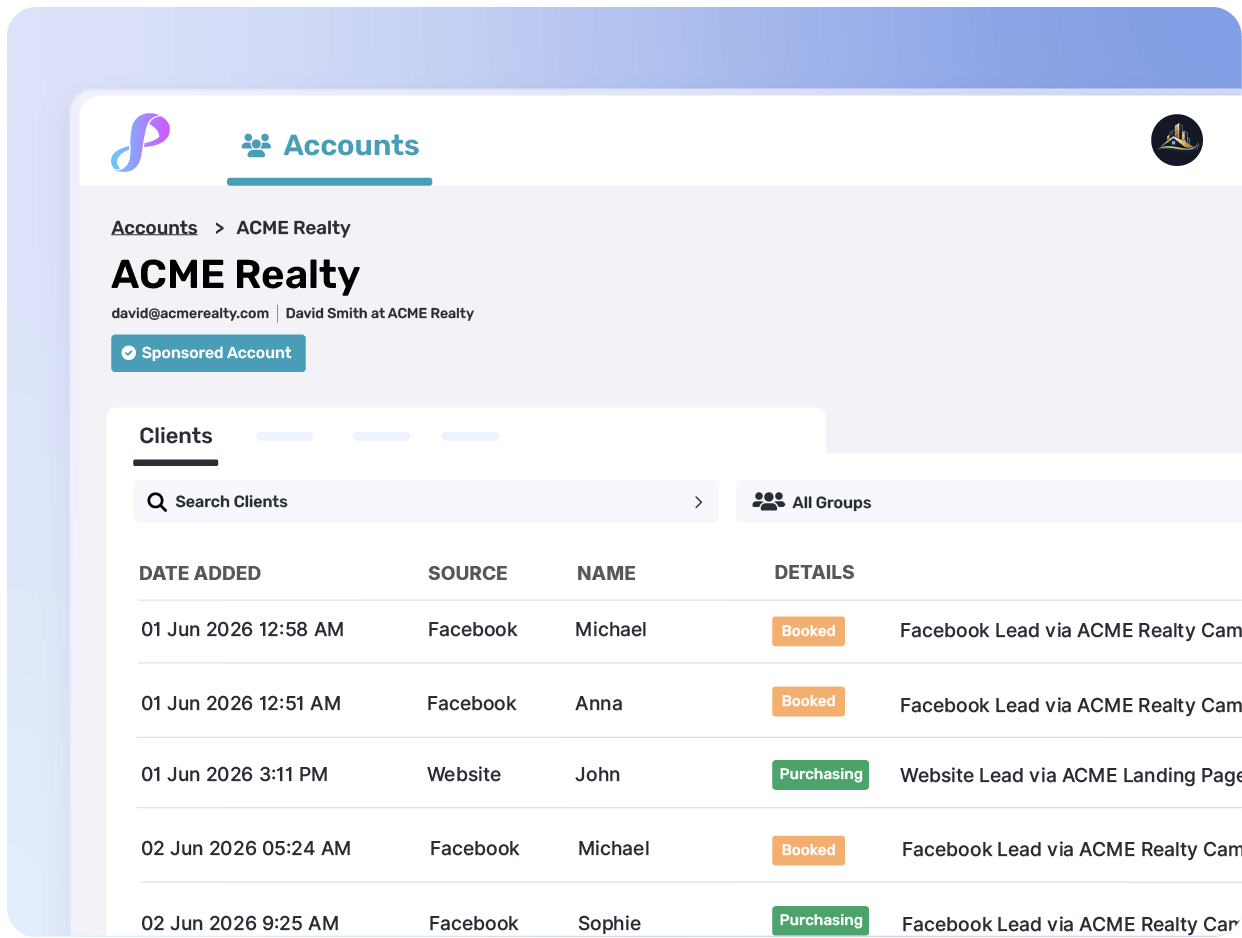Click the Sponsored Account badge button
The height and width of the screenshot is (938, 1242).
pos(208,353)
